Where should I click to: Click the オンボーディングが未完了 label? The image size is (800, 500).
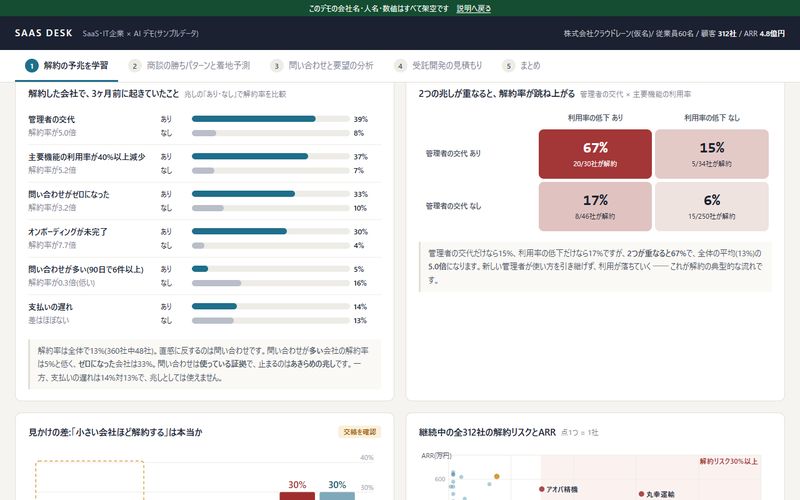point(68,232)
